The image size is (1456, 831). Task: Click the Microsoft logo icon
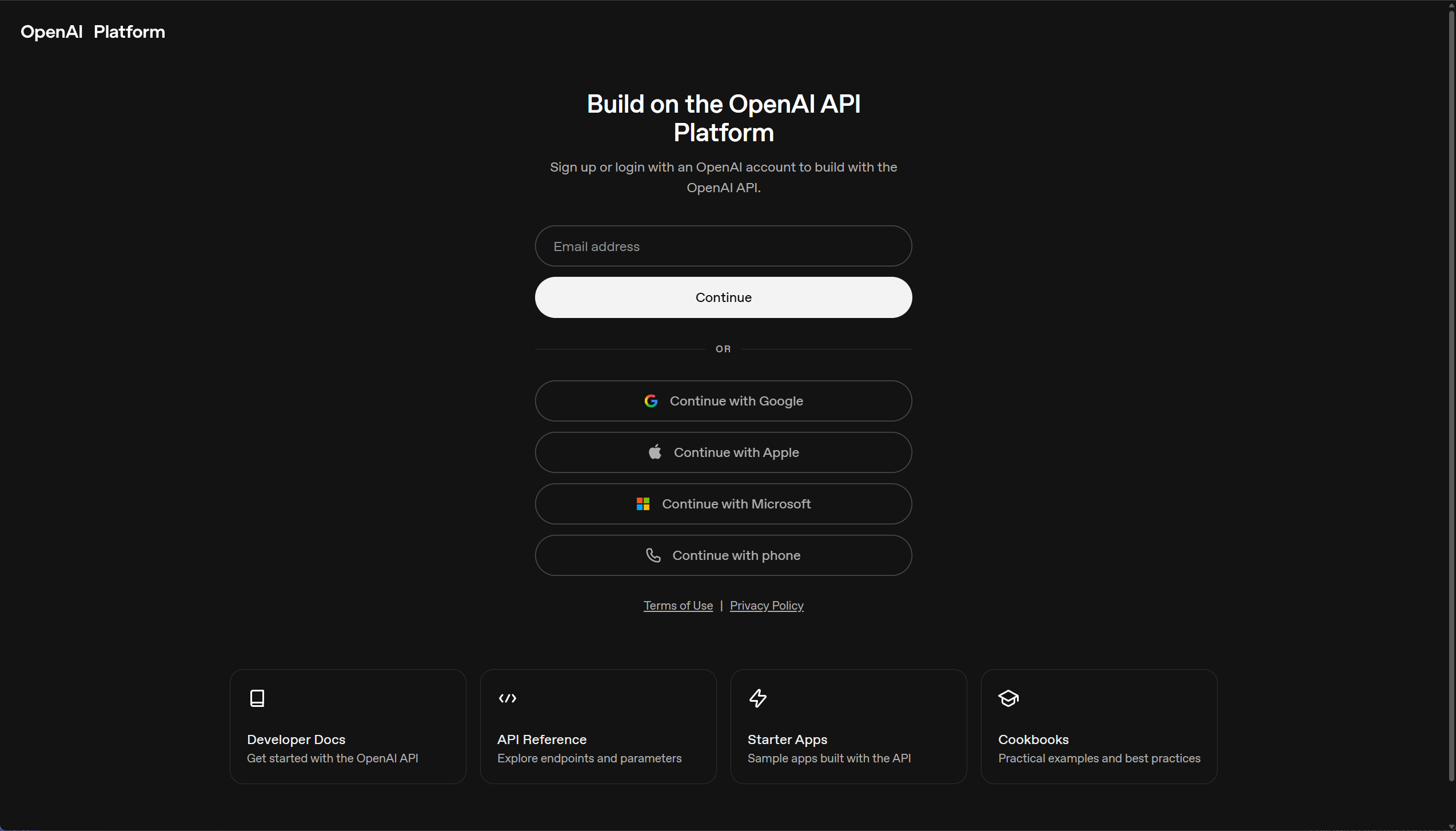tap(643, 504)
